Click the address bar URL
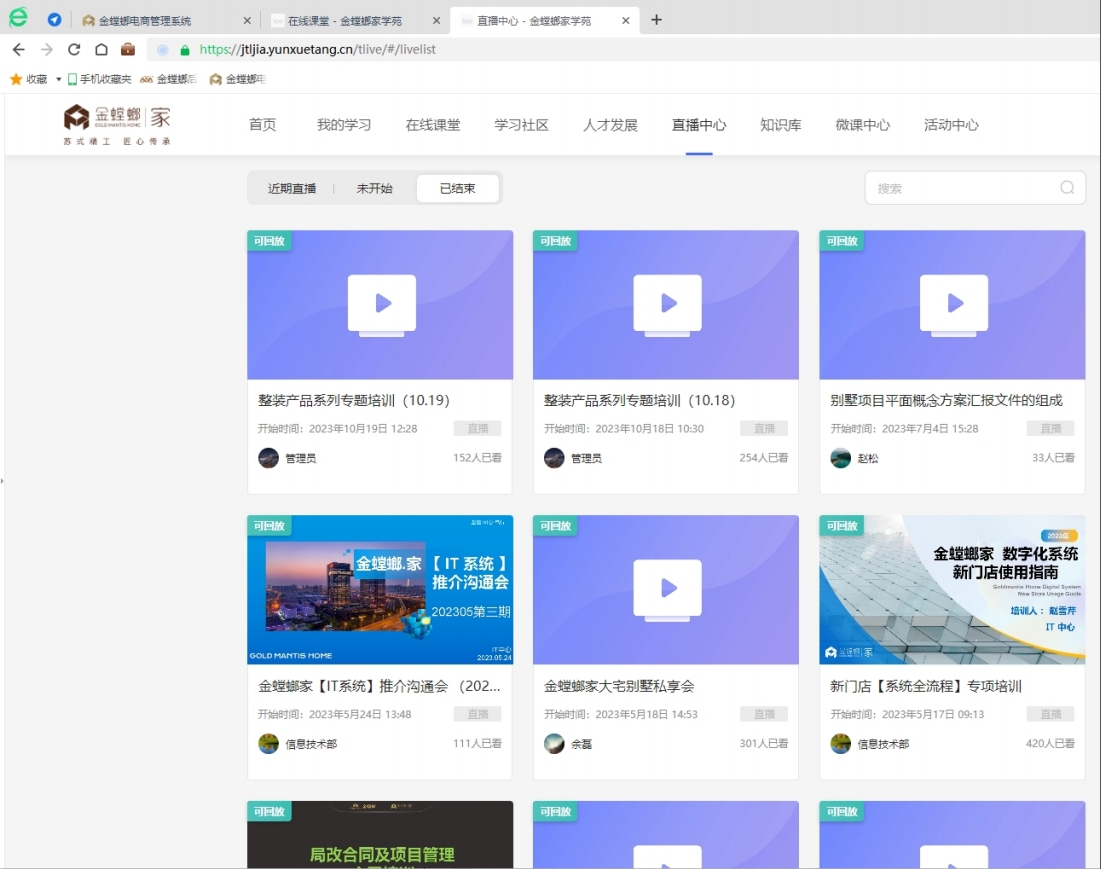The image size is (1101, 869). (317, 50)
